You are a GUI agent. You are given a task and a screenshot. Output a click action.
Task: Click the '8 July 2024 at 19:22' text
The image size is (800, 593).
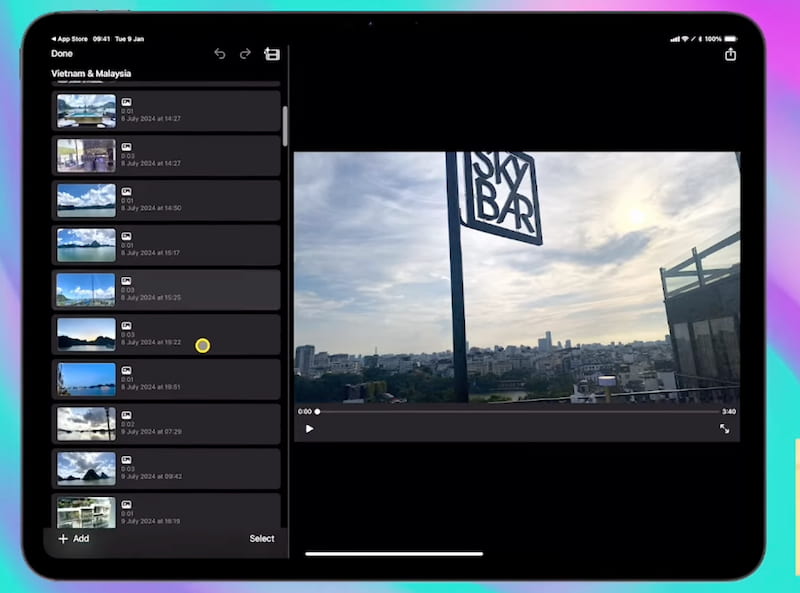(151, 342)
